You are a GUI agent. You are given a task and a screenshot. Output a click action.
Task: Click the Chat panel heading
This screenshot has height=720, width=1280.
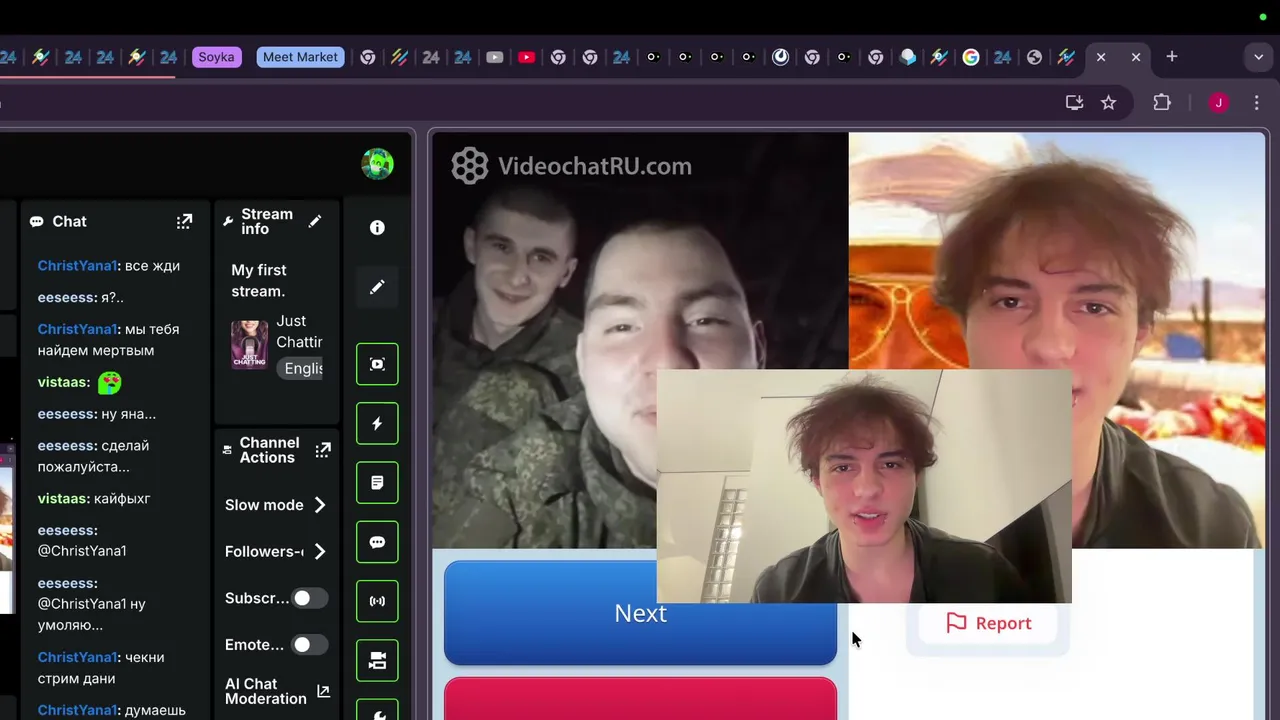pyautogui.click(x=69, y=221)
